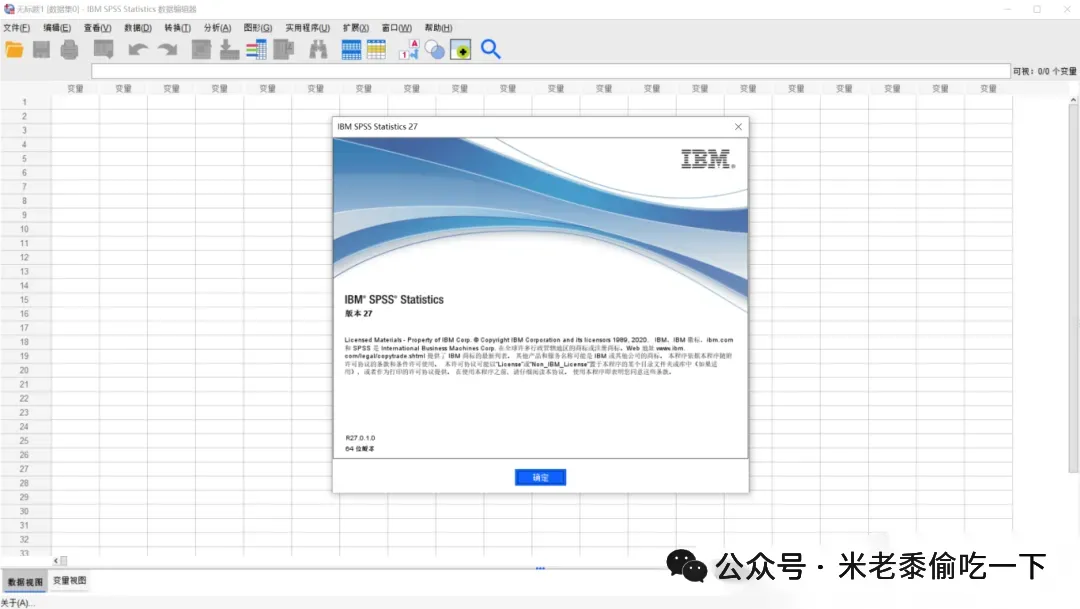Click the Go to variable download-arrow icon
The image size is (1080, 609).
tap(229, 50)
